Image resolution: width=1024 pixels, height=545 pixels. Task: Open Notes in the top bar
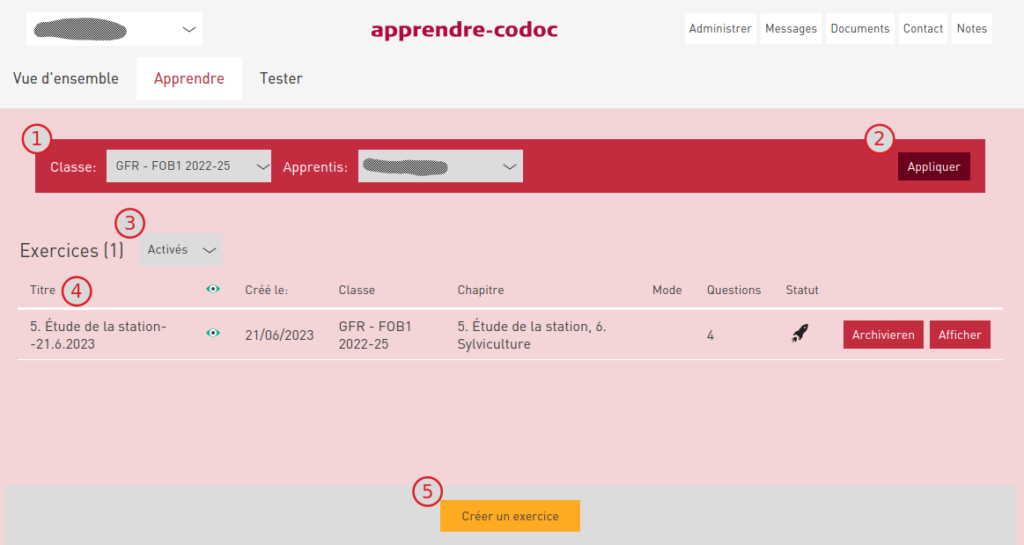[x=971, y=29]
